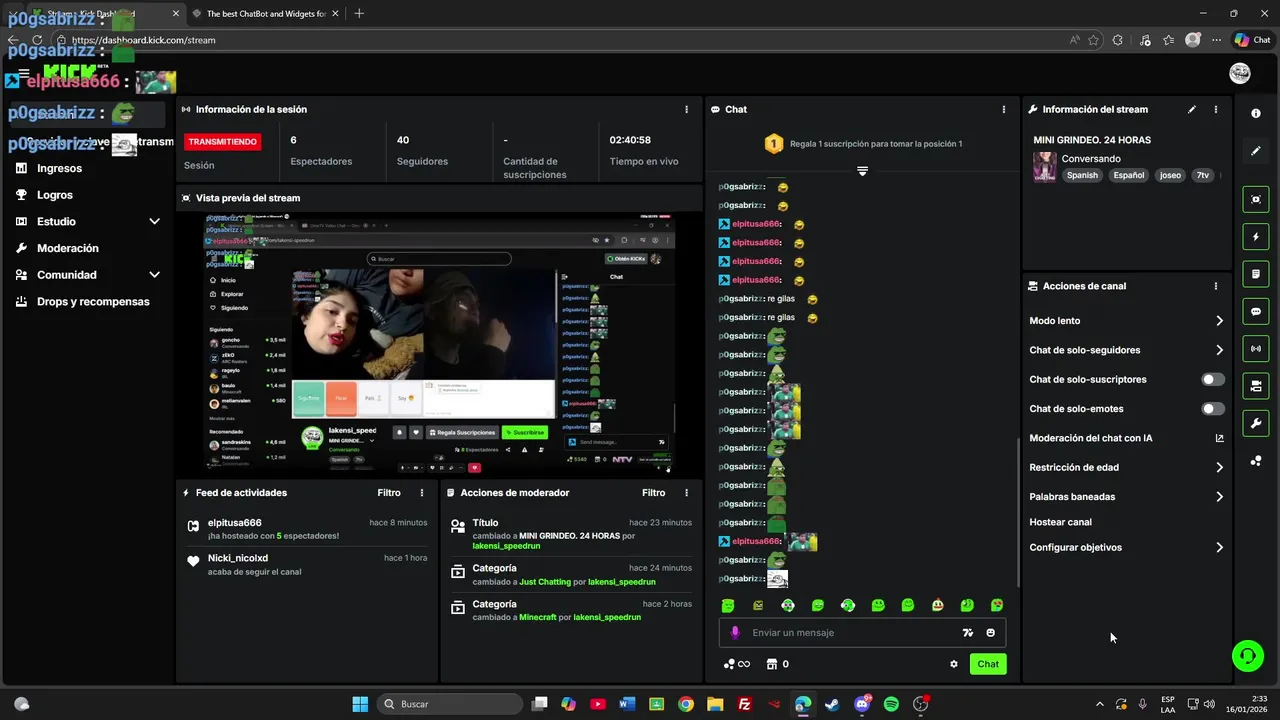Expand Palabras baneadas options
The width and height of the screenshot is (1280, 720).
pyautogui.click(x=1219, y=497)
